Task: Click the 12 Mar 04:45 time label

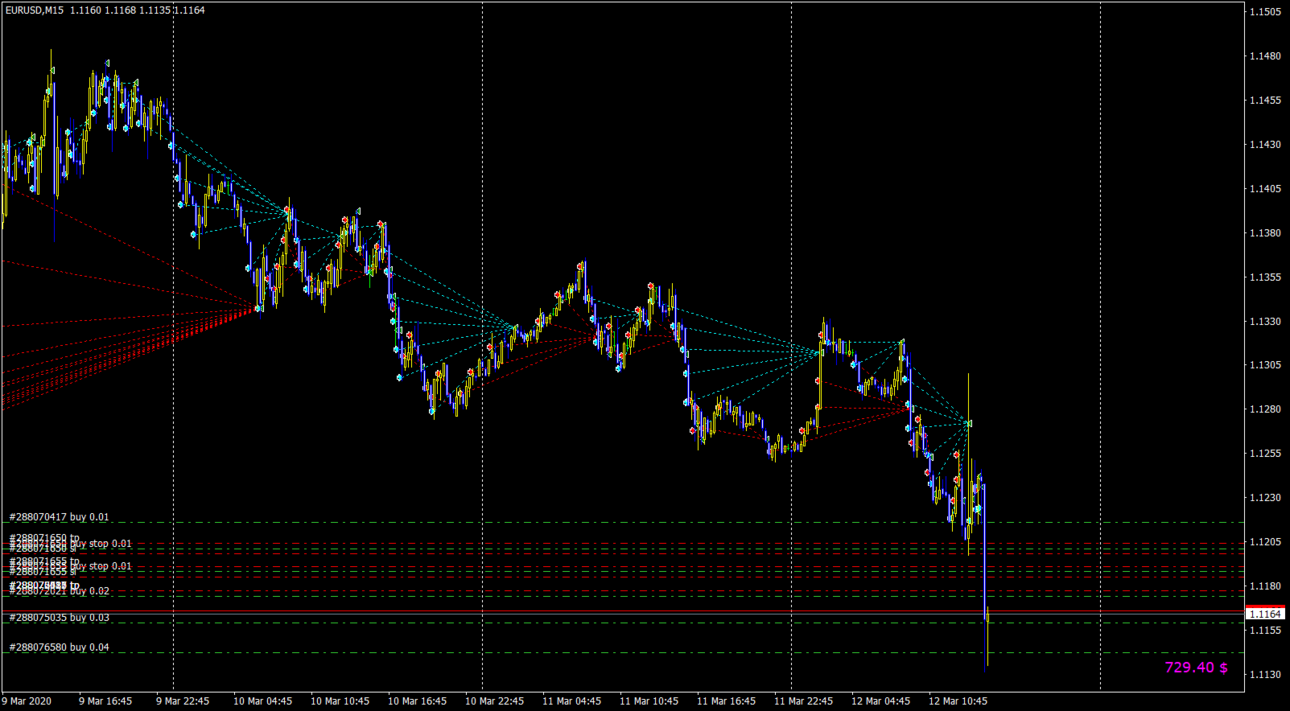Action: tap(881, 701)
